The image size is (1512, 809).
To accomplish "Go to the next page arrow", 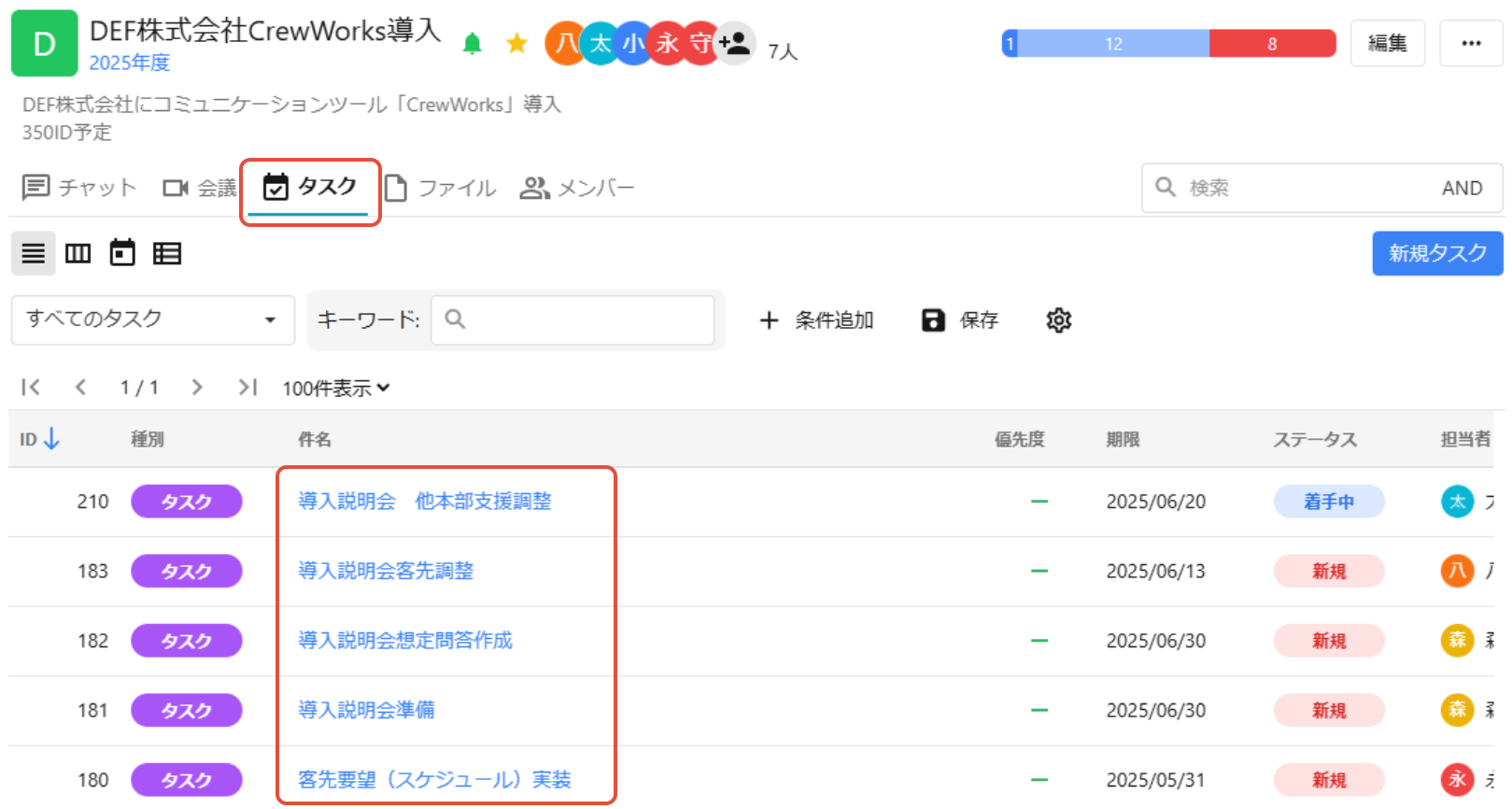I will coord(196,387).
